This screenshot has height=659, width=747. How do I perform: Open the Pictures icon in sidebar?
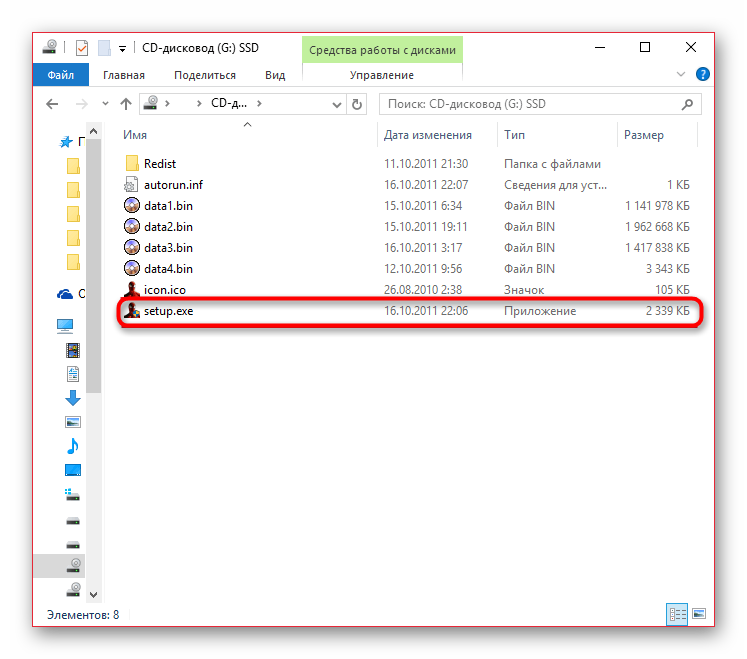[73, 422]
